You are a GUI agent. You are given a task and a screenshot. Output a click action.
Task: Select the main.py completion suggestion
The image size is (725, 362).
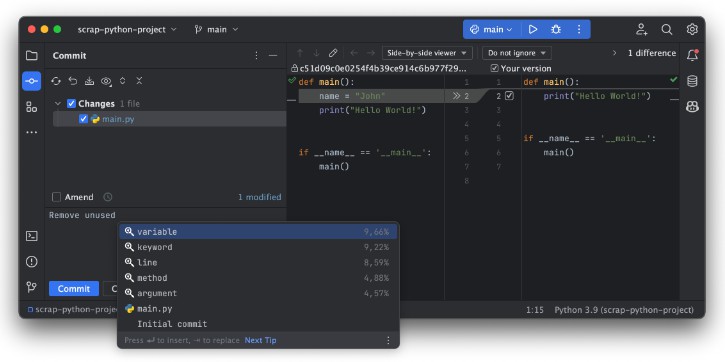point(258,309)
